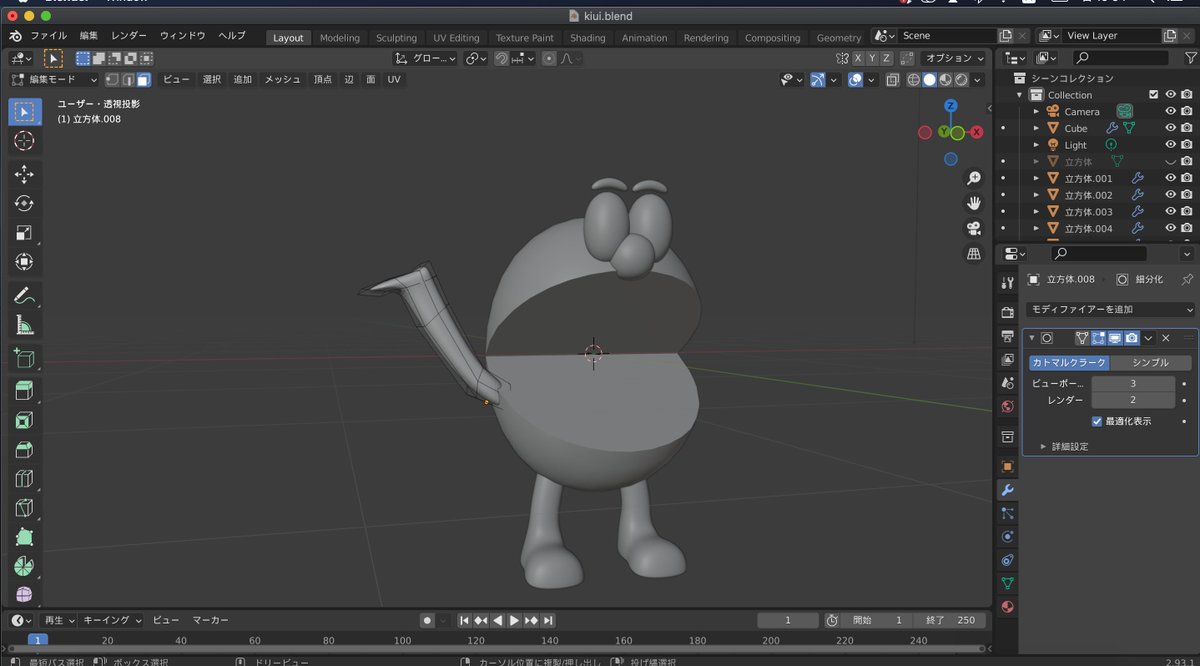Switch to UV Editing workspace tab
1200x666 pixels.
click(x=456, y=38)
